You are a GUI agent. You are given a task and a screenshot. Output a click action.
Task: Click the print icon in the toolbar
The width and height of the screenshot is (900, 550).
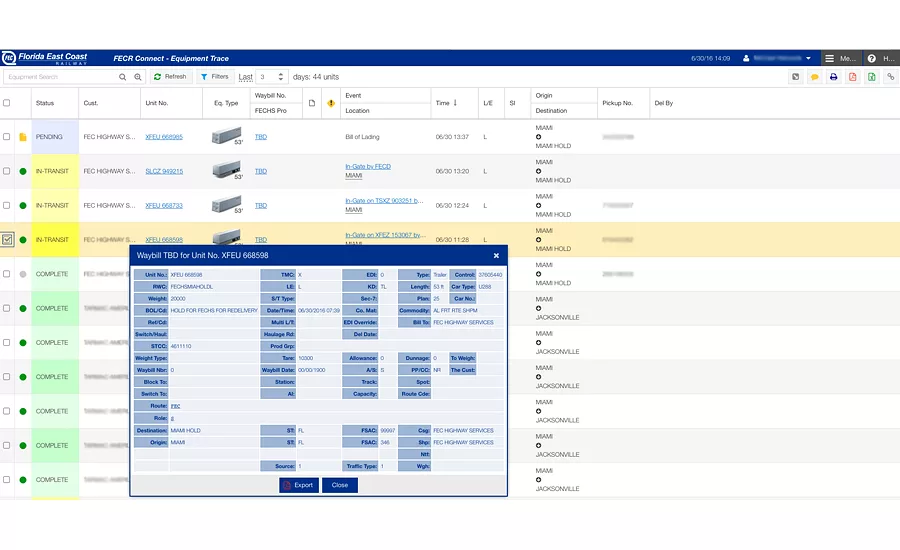click(833, 77)
